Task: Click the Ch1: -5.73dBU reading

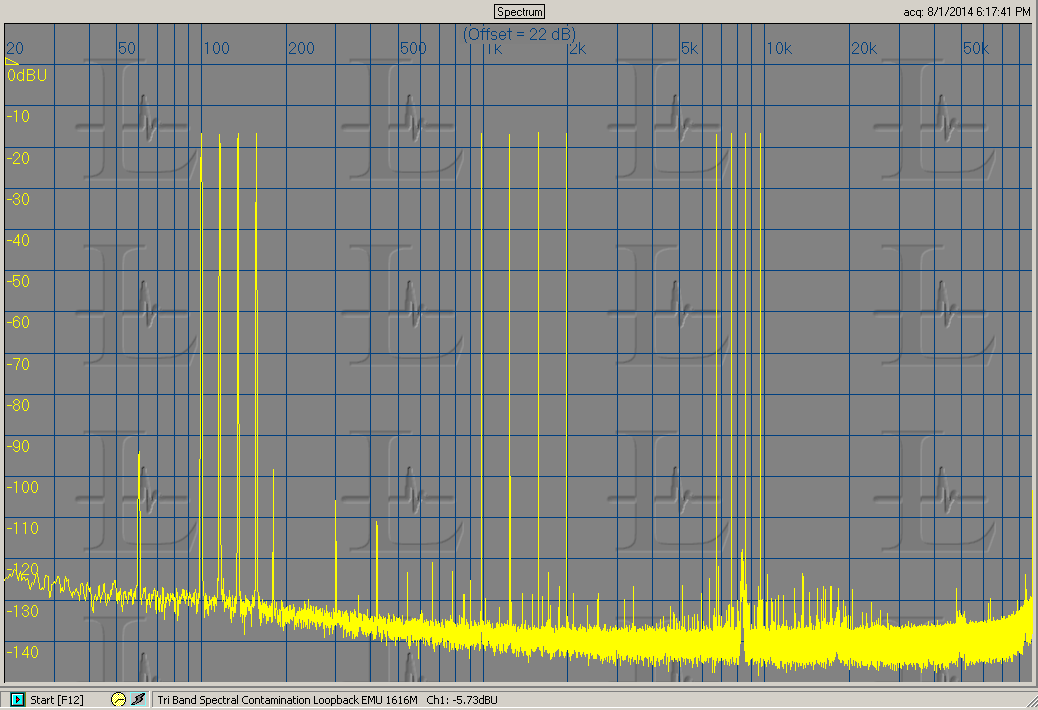Action: pyautogui.click(x=462, y=699)
